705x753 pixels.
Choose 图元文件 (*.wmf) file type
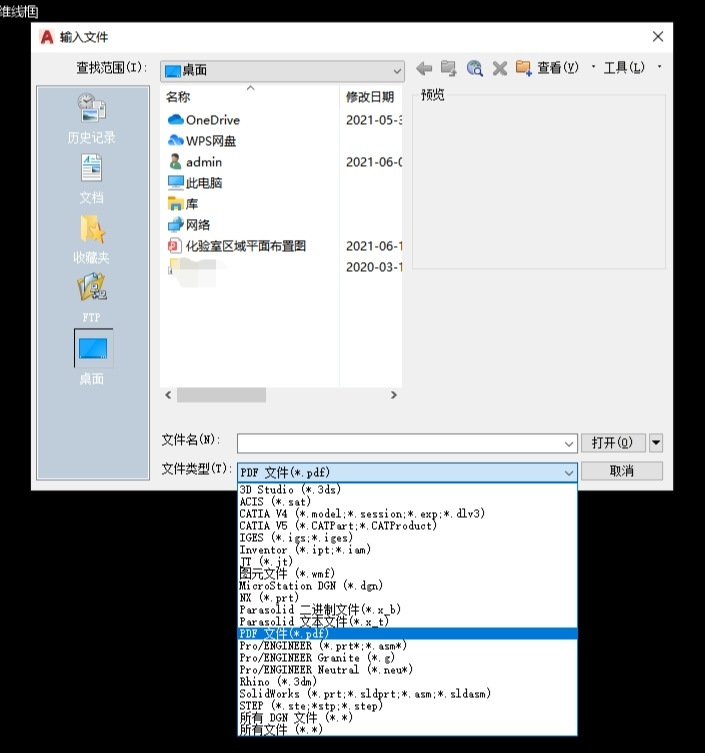point(407,573)
